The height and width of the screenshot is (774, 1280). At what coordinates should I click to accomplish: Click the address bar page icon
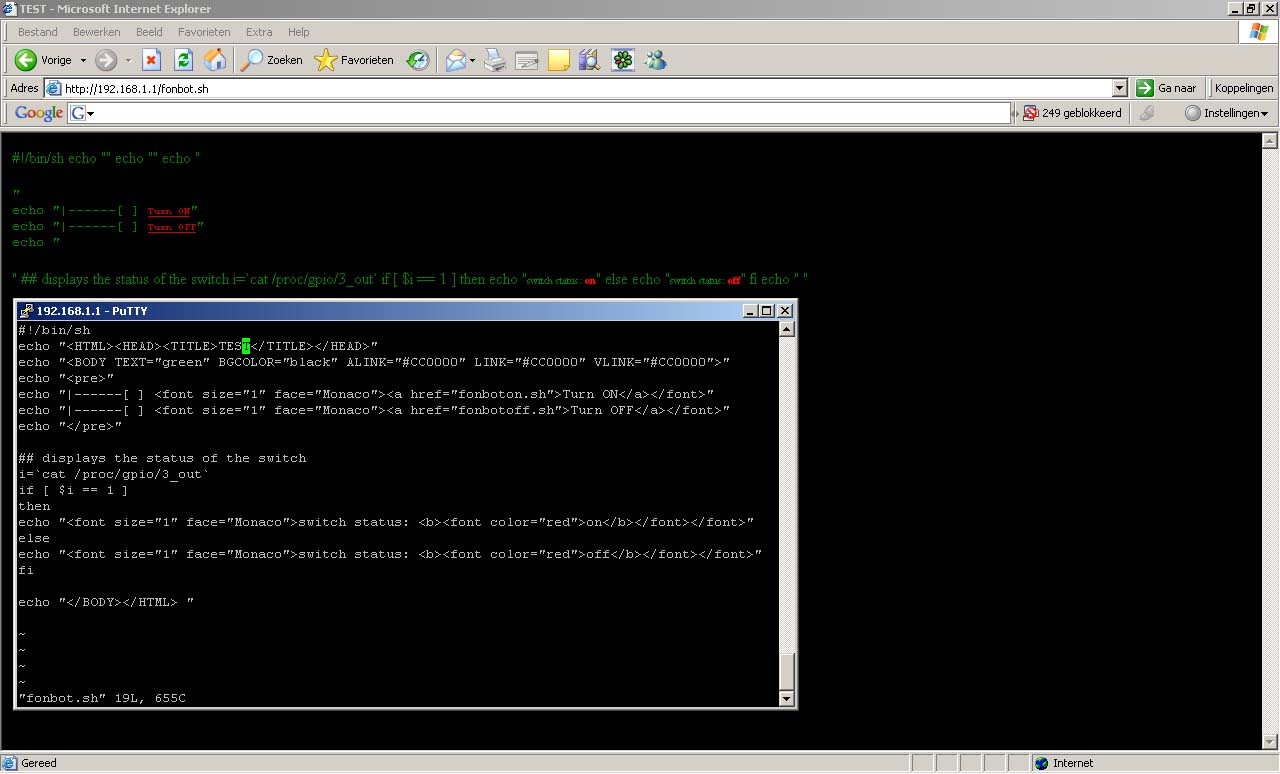[x=54, y=88]
